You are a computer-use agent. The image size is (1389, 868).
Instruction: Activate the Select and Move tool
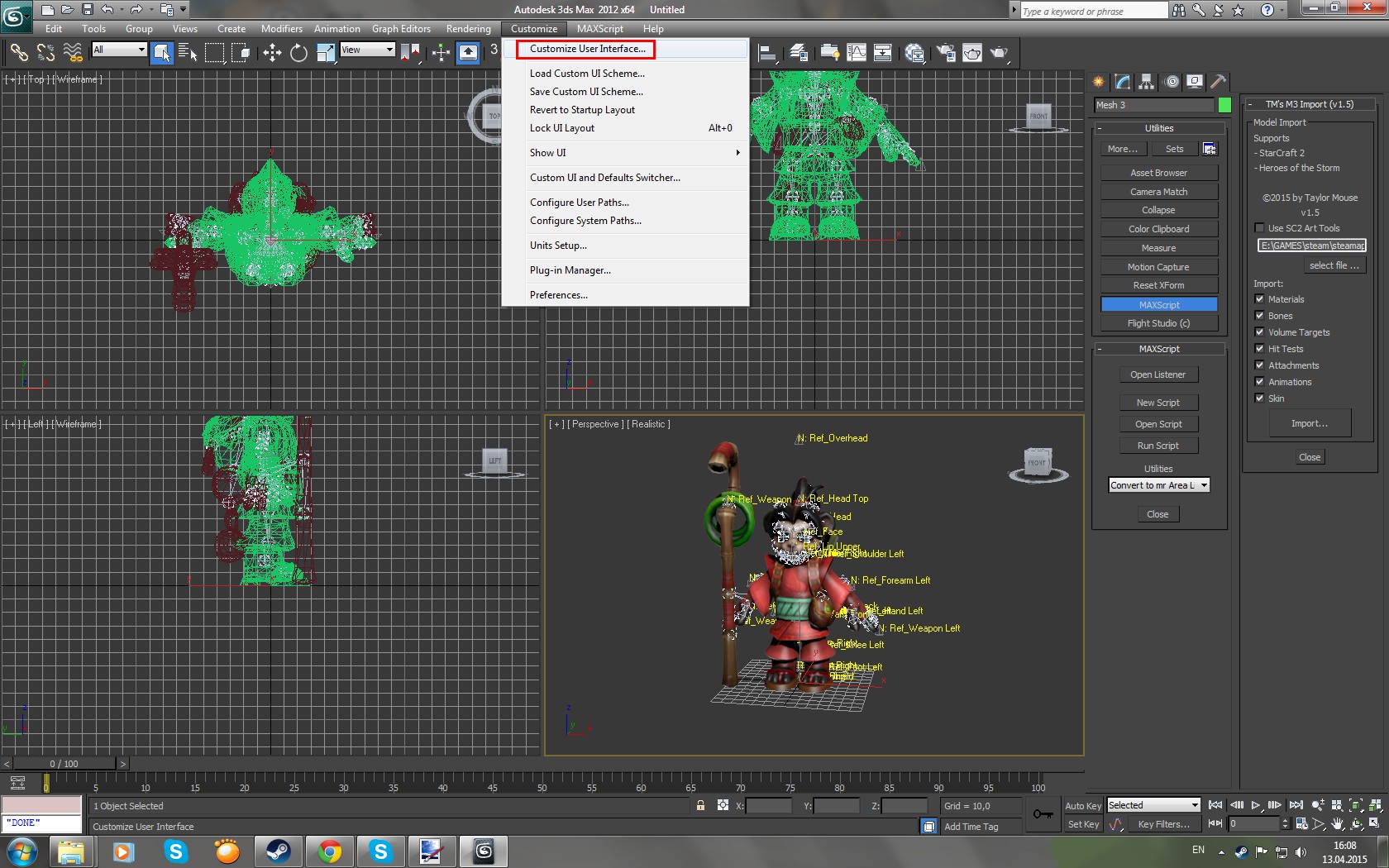[272, 53]
